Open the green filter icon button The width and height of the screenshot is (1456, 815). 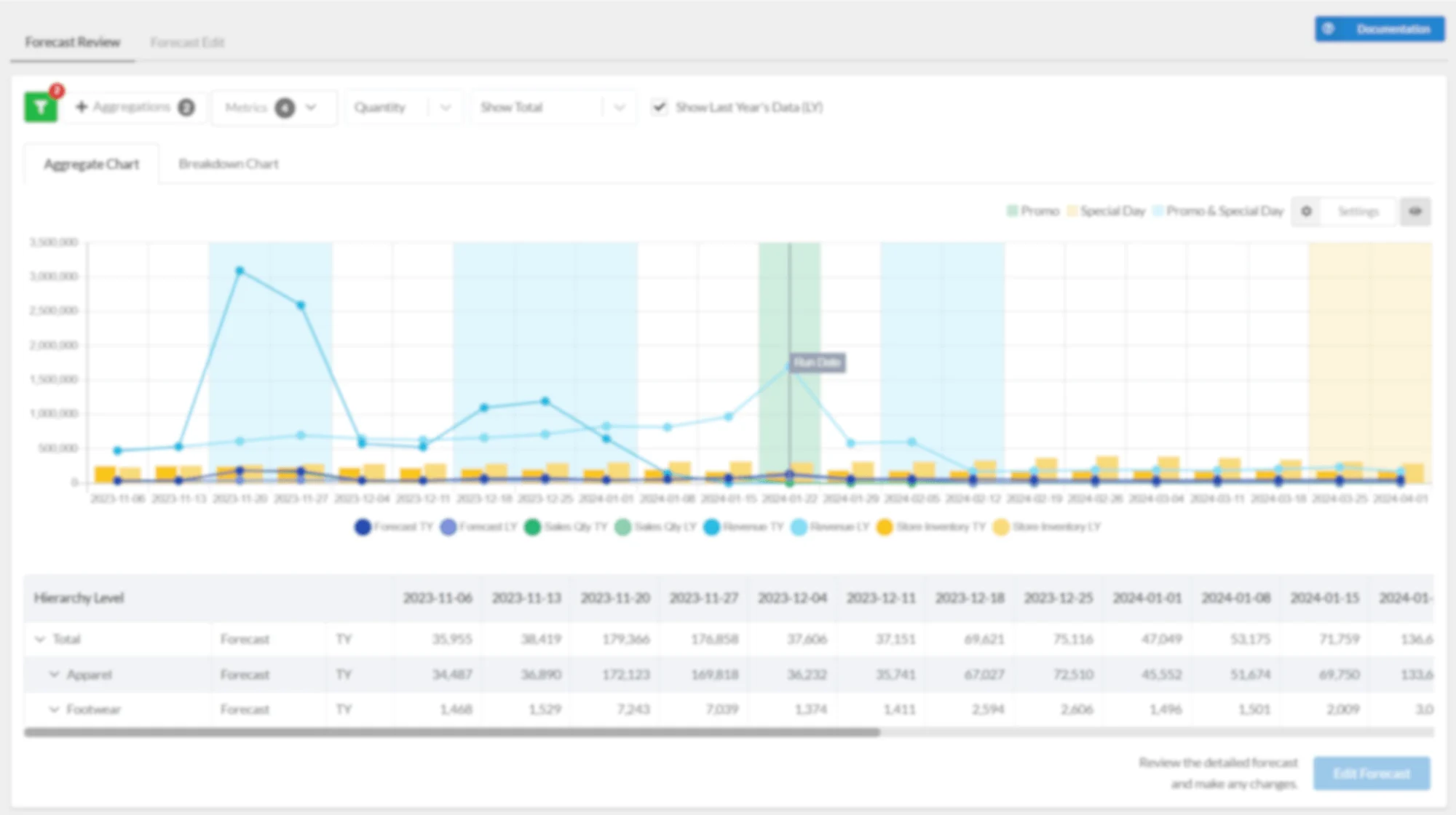41,108
